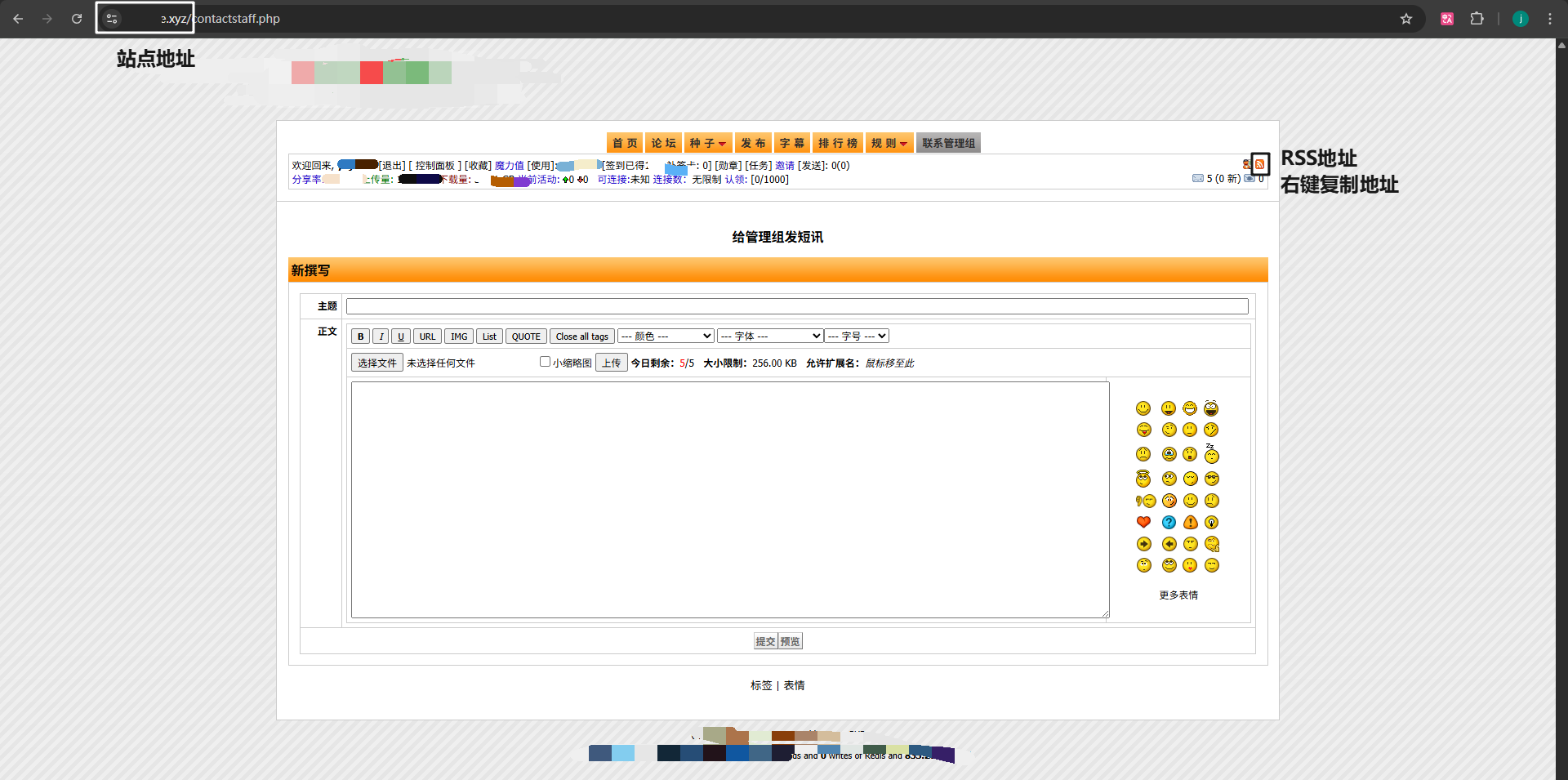Enable the 小缩略图 thumbnail checkbox
The width and height of the screenshot is (1568, 780).
coord(545,362)
